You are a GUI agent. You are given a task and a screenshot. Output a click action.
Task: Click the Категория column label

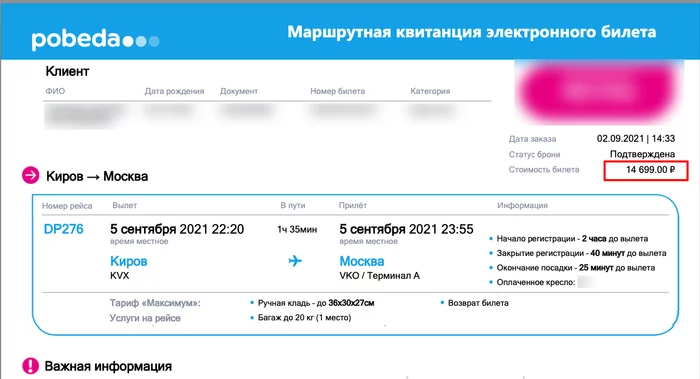(430, 91)
